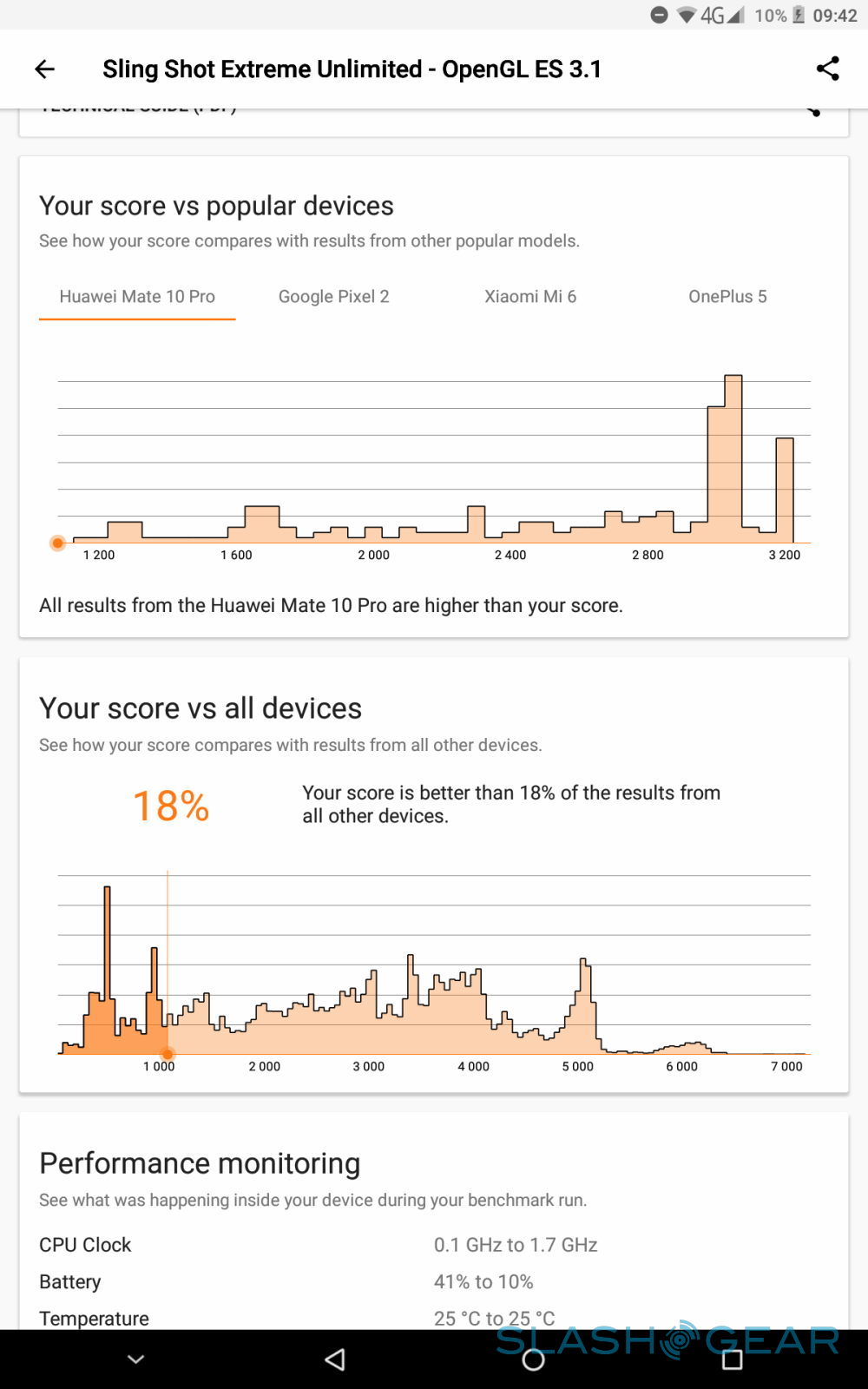Screen dimensions: 868x1389
Task: Tap the 09:42 clock in the status bar
Action: coord(835,15)
